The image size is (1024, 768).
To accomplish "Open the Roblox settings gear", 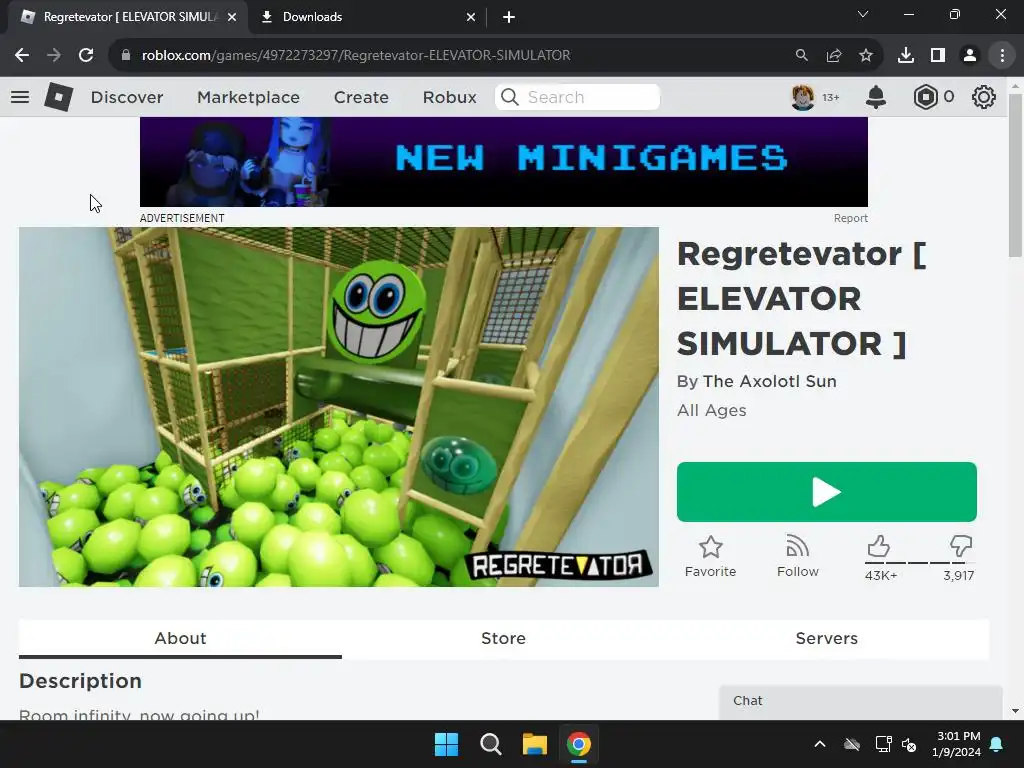I will (x=984, y=97).
